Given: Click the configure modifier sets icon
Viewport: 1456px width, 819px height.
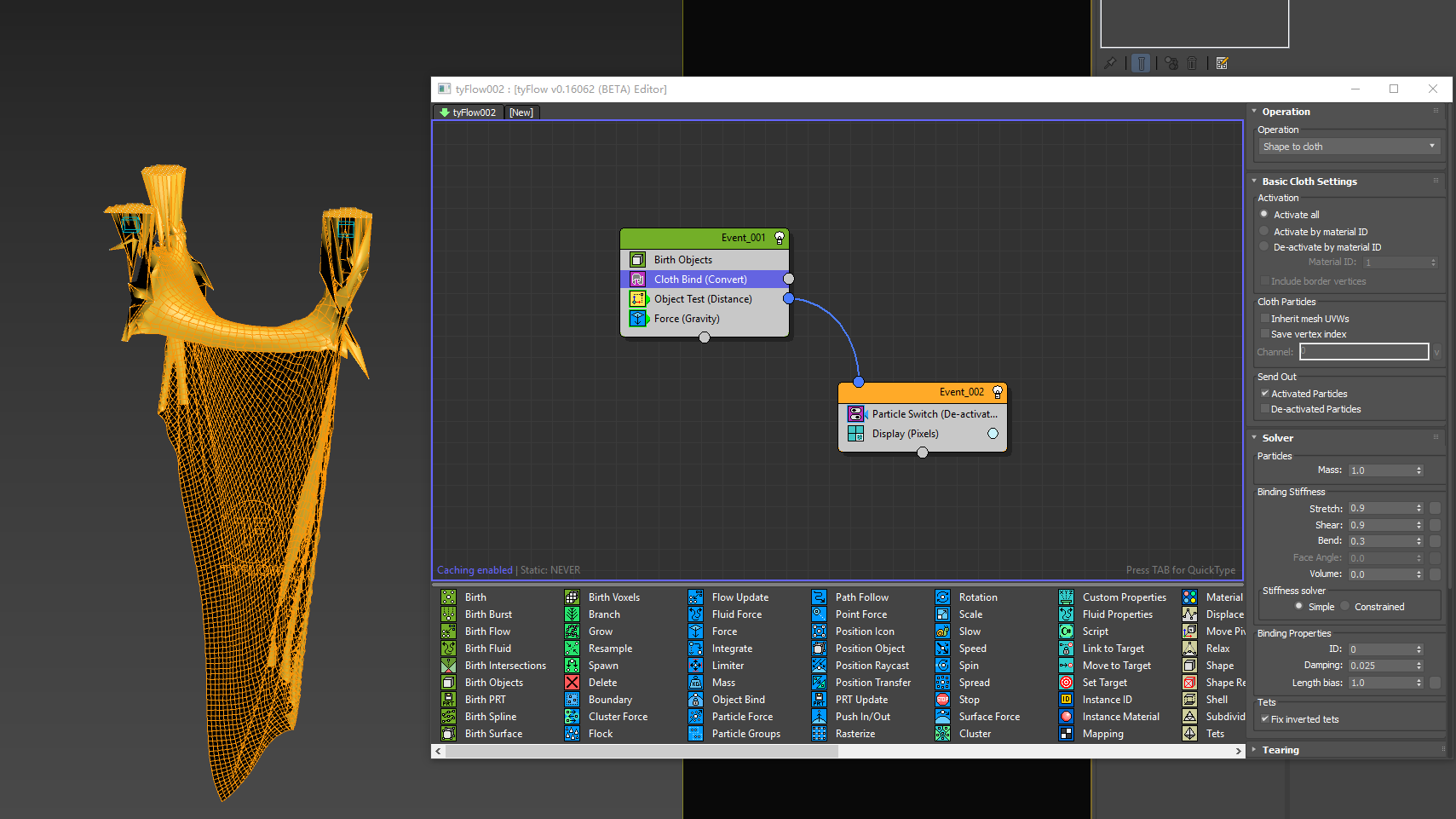Looking at the screenshot, I should point(1223,63).
